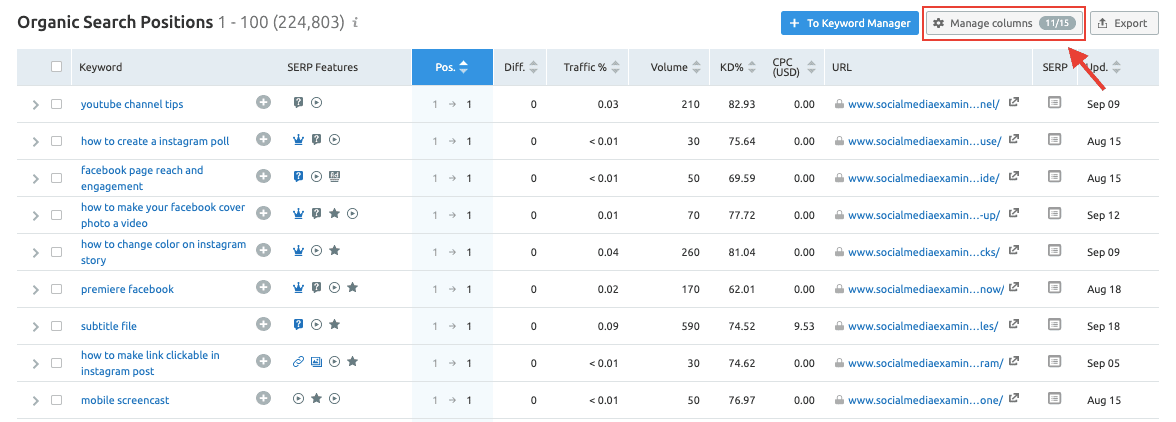Check the box for 'youtube channel tips'
The height and width of the screenshot is (422, 1176).
57,104
